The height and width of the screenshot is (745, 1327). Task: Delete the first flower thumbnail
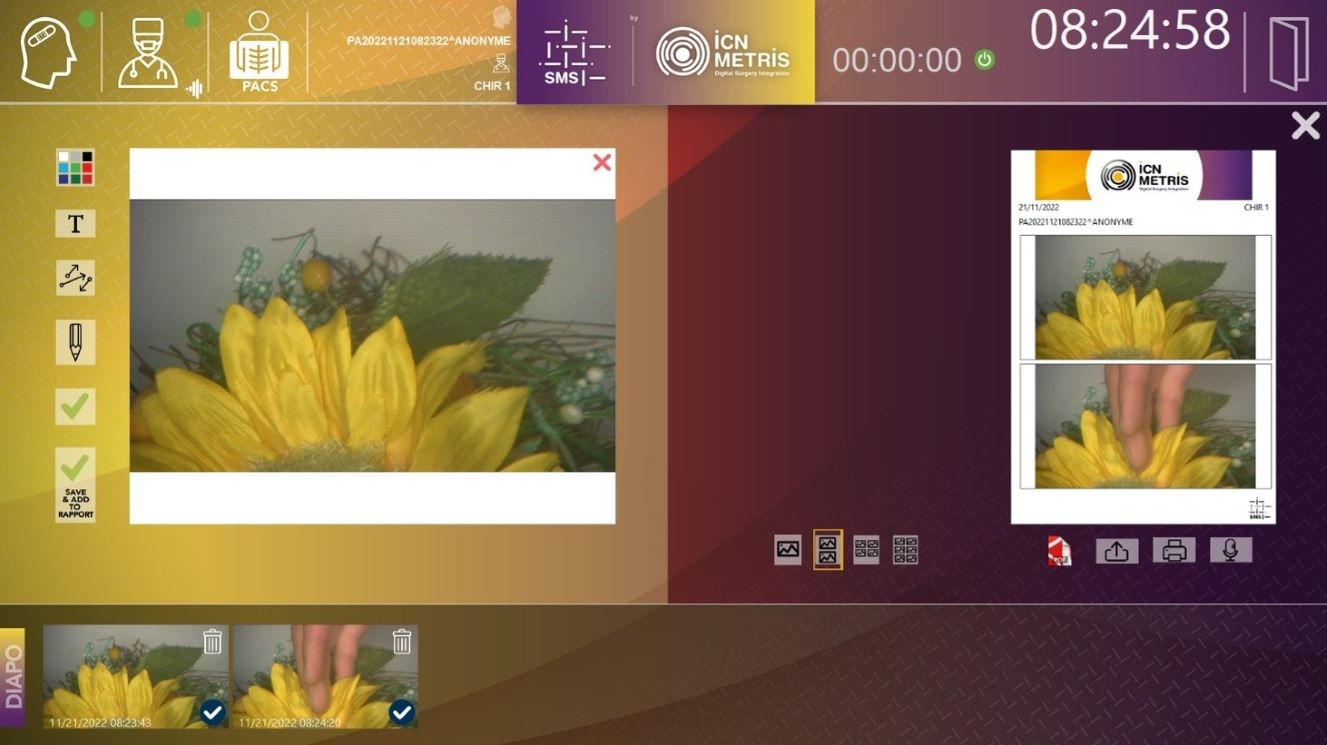(213, 642)
